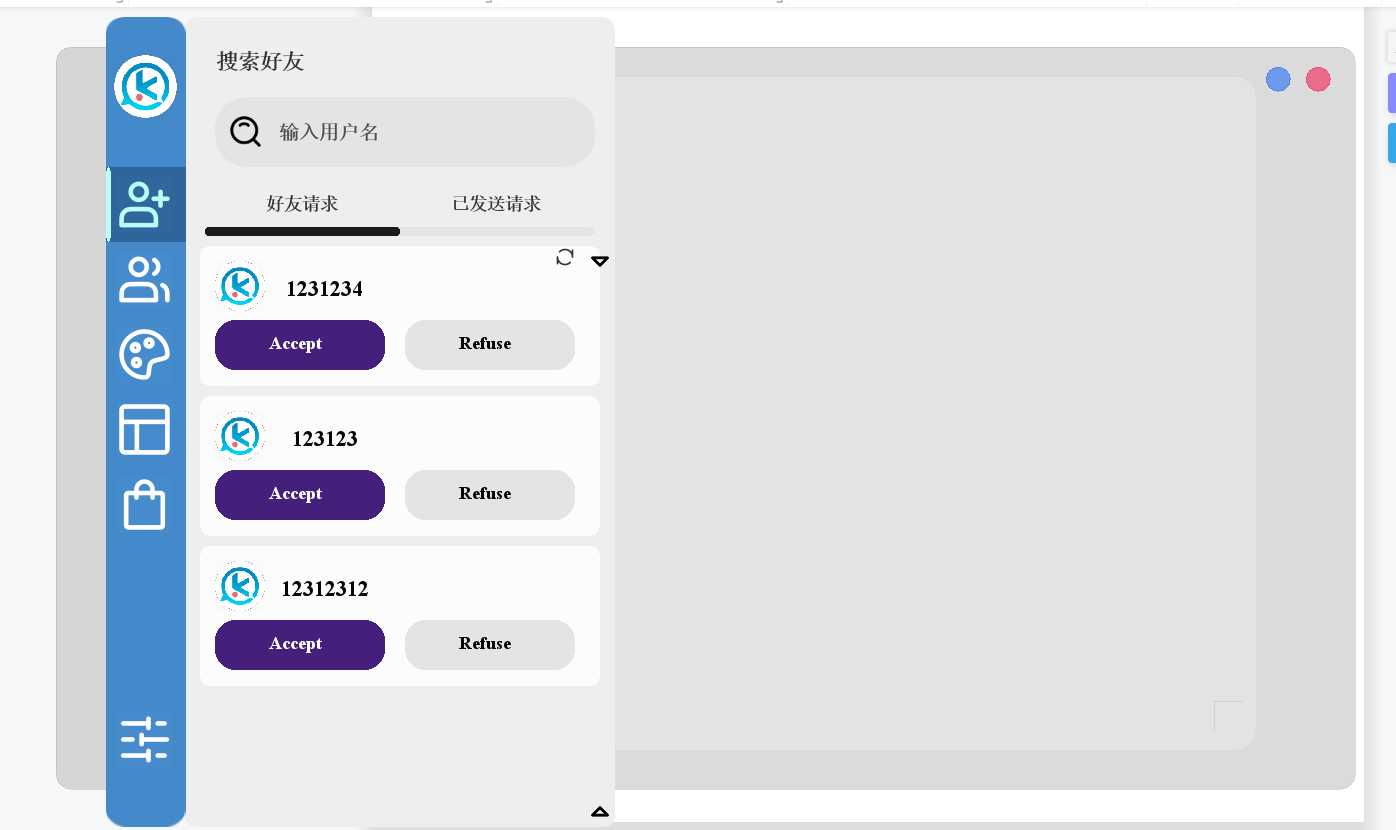Open the add friend sidebar icon
Viewport: 1396px width, 830px height.
[x=145, y=205]
